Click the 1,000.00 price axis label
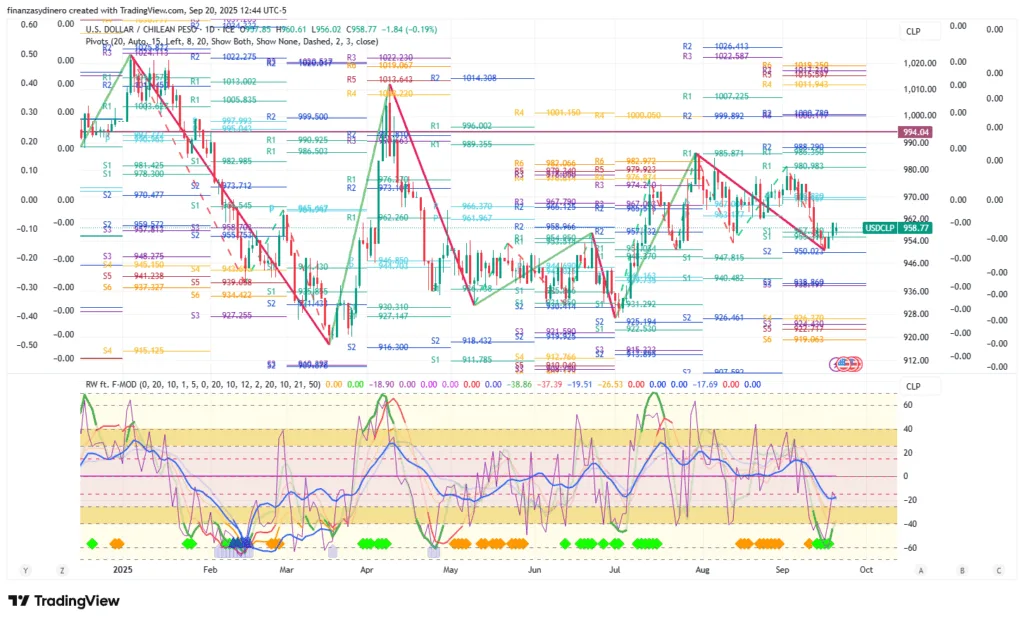The height and width of the screenshot is (622, 1024). click(920, 116)
